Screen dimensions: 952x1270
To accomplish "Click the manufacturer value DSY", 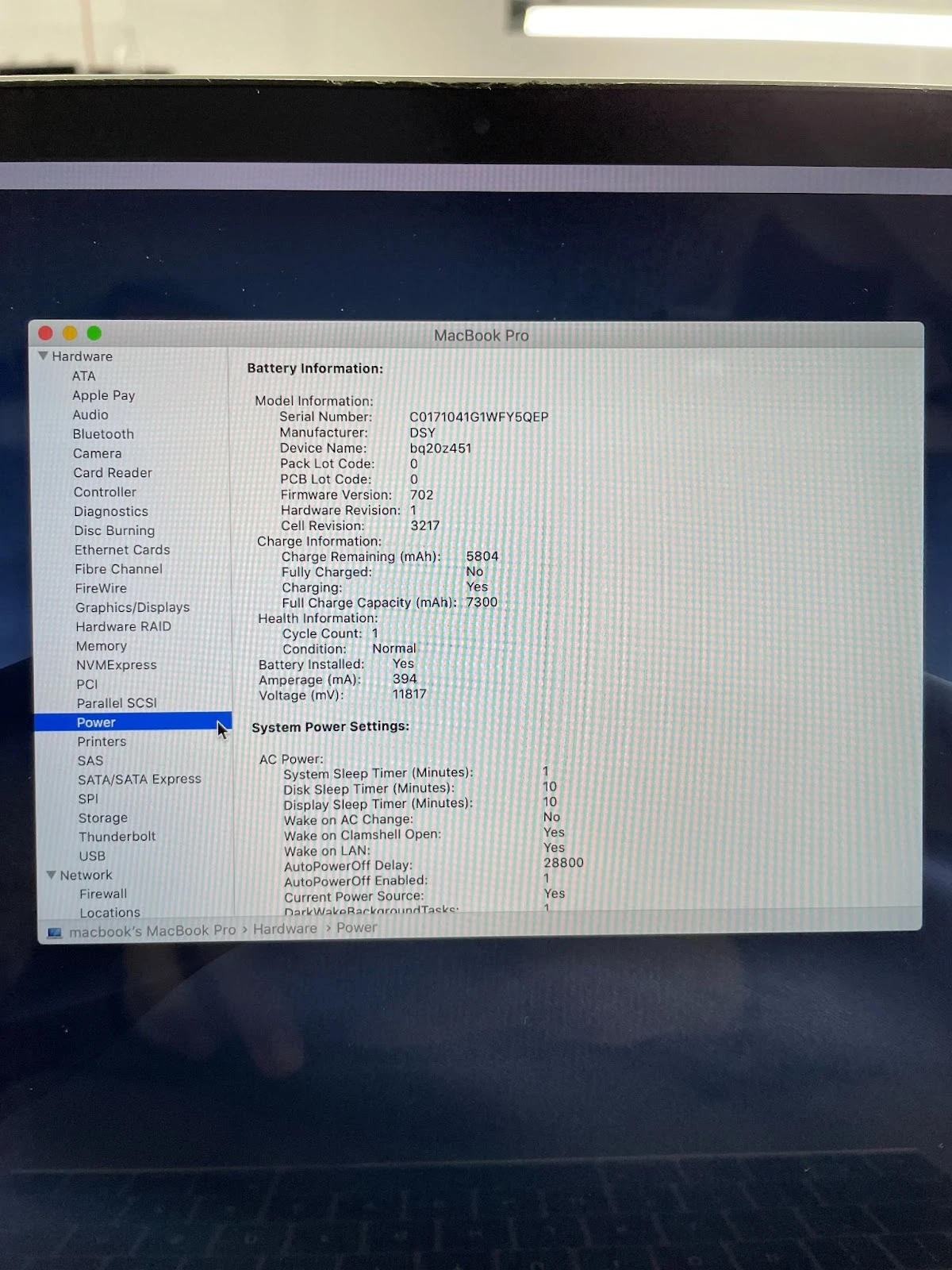I will 422,433.
